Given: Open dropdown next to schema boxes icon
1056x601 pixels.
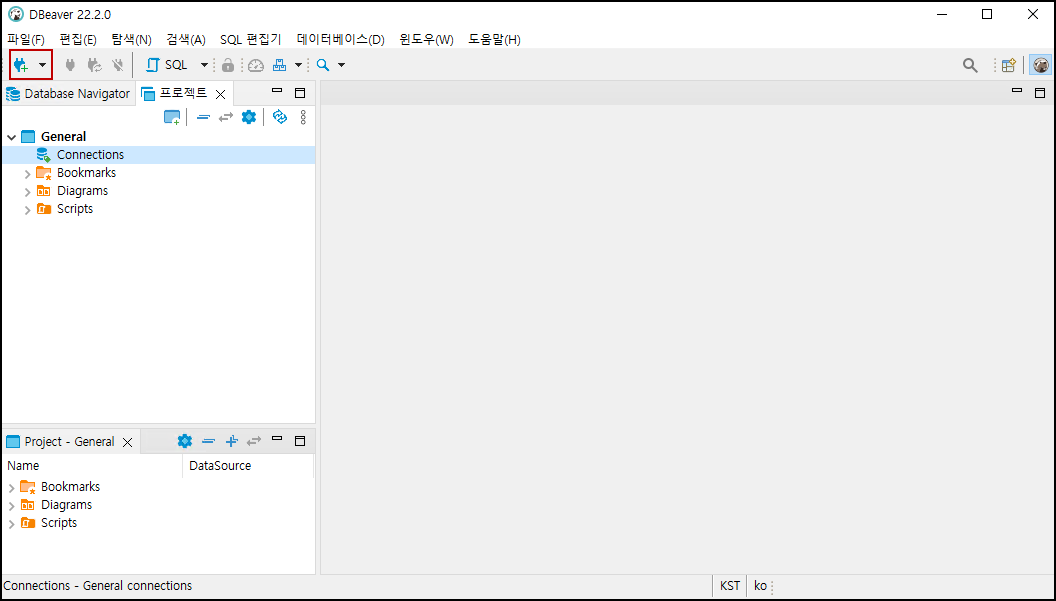Looking at the screenshot, I should point(298,65).
